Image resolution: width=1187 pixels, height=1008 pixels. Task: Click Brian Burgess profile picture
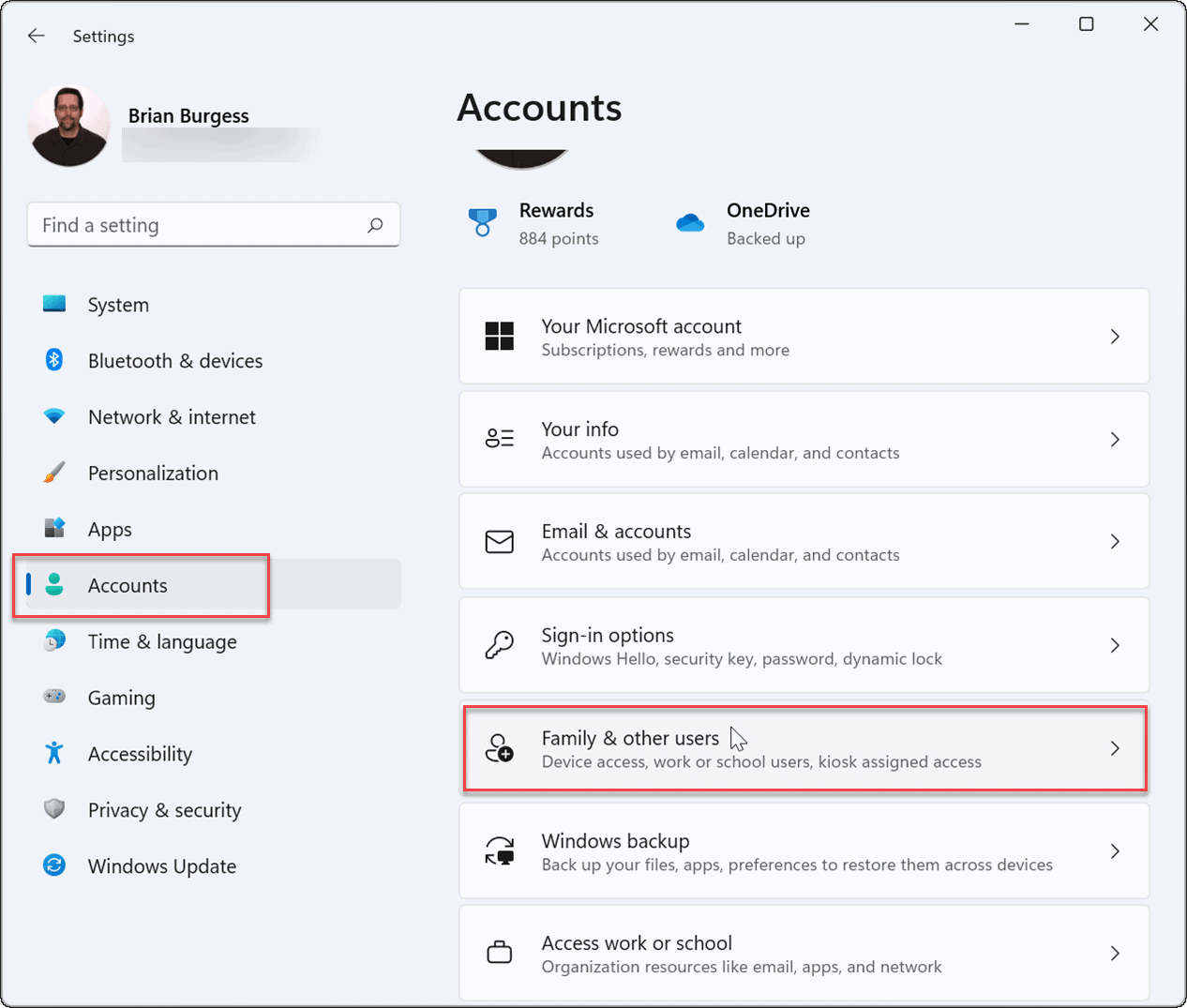click(68, 125)
